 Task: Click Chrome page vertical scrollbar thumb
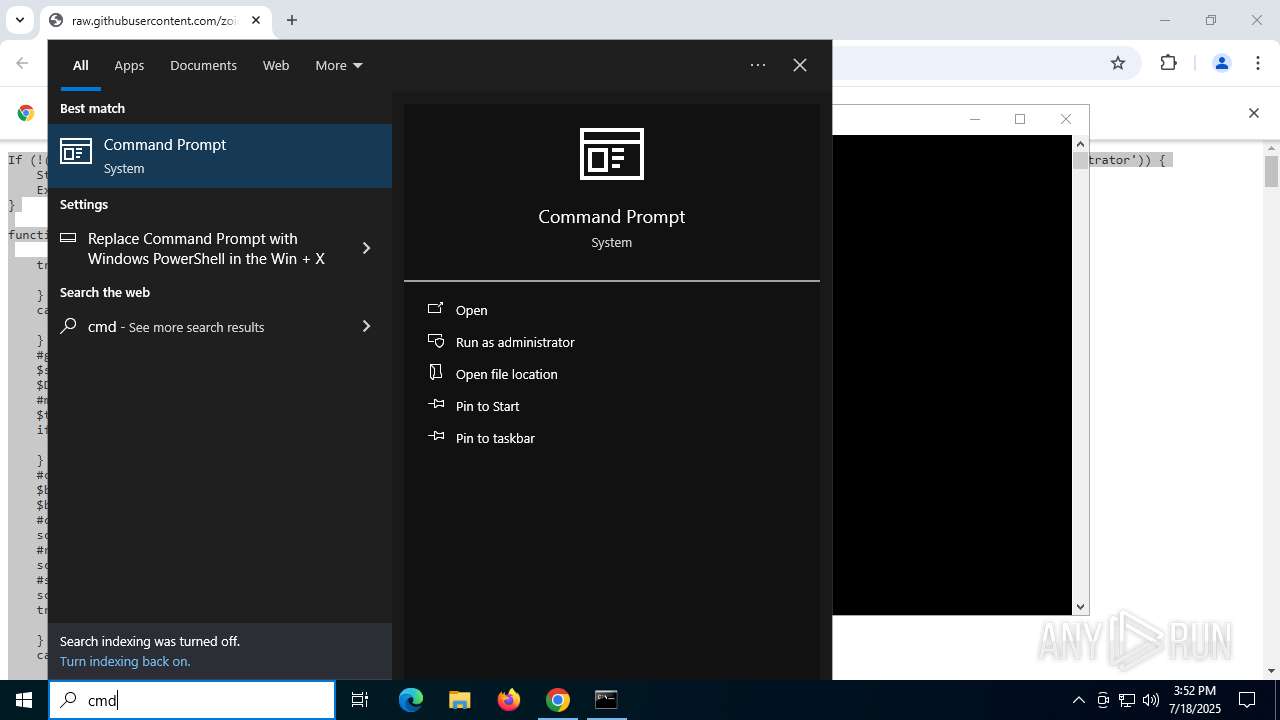tap(1271, 172)
